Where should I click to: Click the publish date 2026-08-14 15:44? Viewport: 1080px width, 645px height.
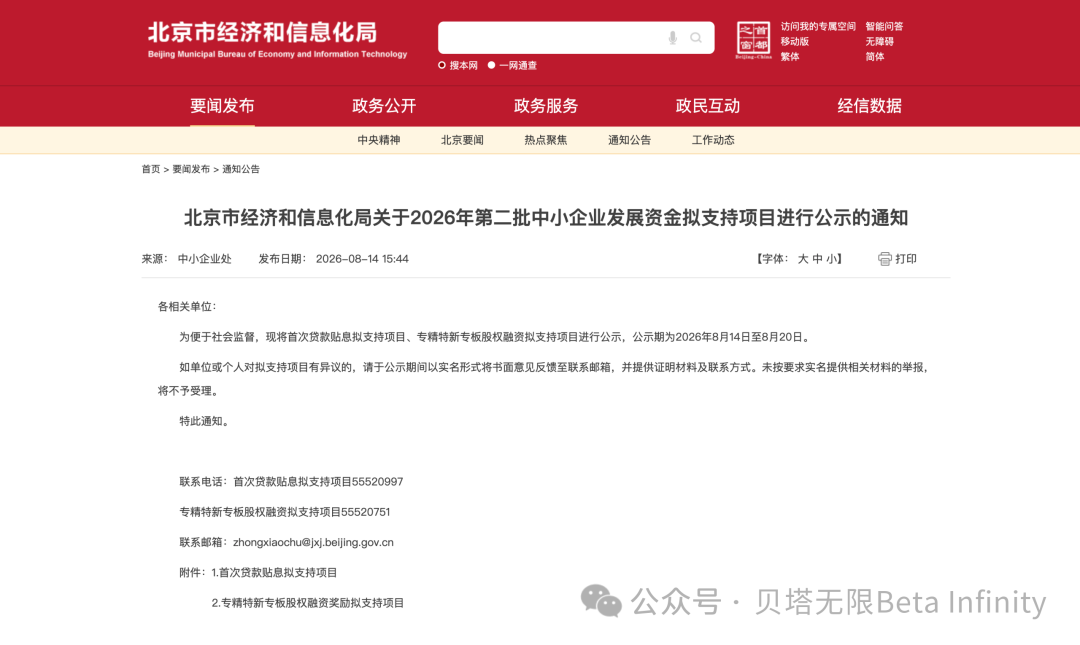click(x=362, y=259)
